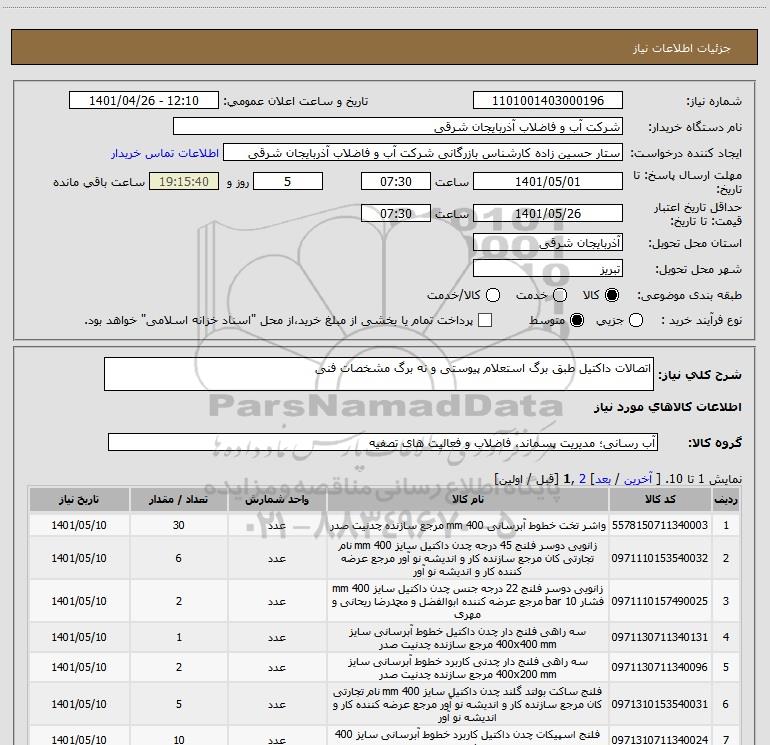This screenshot has height=745, width=770.
Task: Choose جزیی purchase type radio
Action: 635,320
